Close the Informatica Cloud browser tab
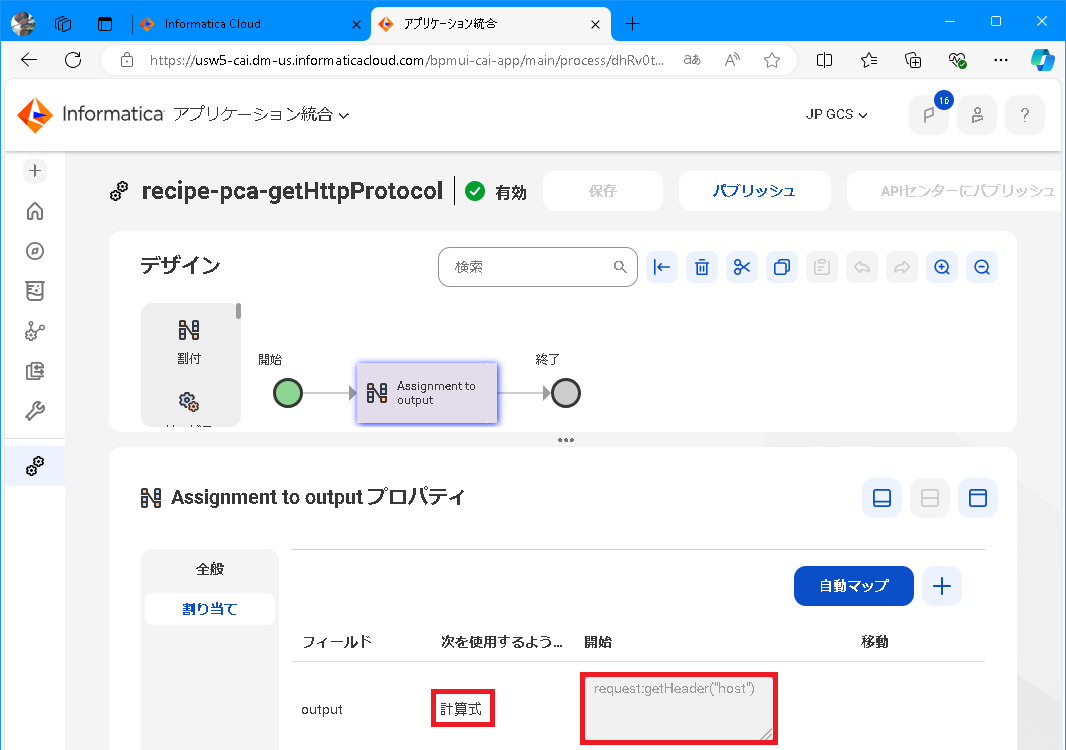 [x=356, y=24]
